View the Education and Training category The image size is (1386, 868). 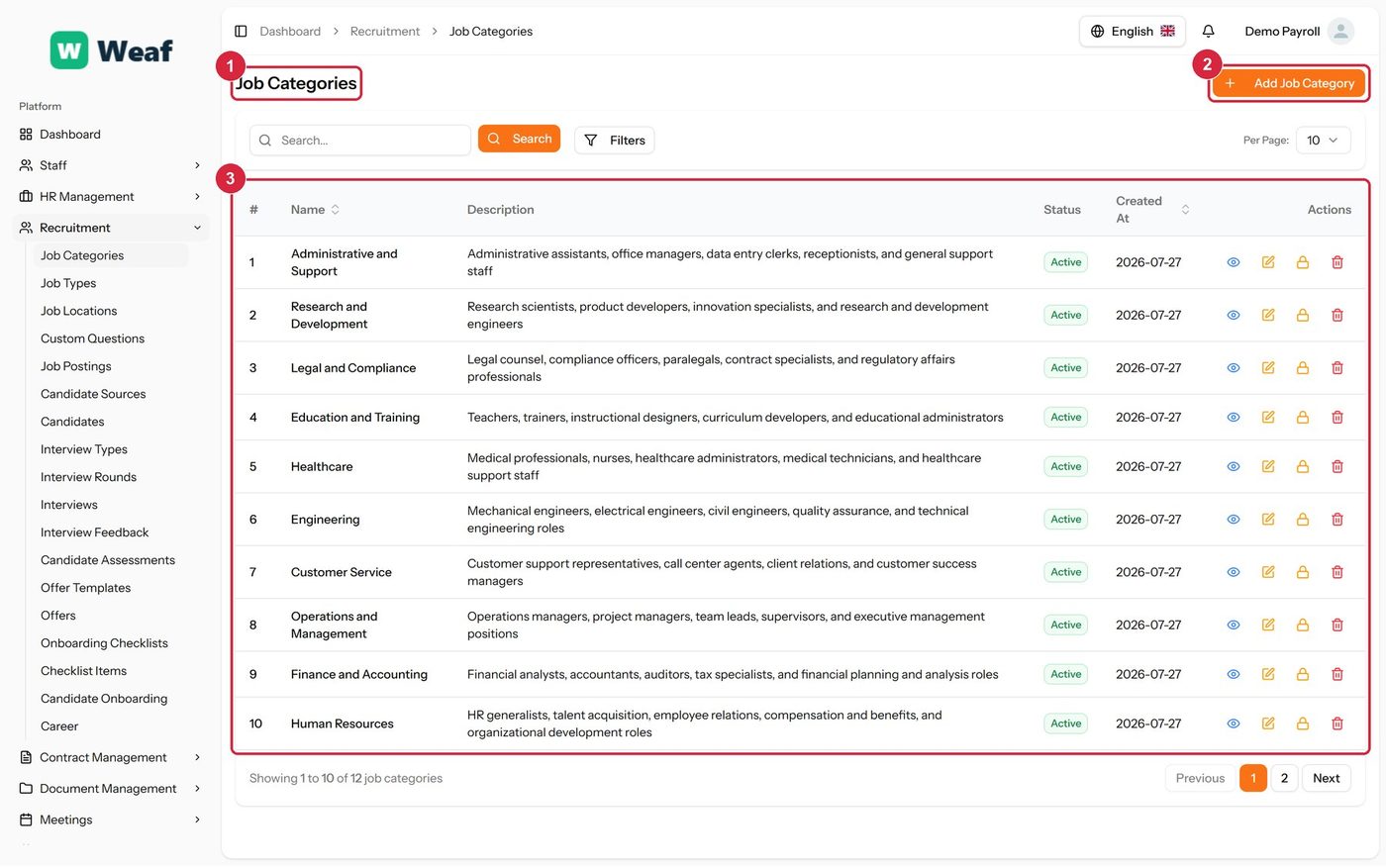[x=1234, y=418]
